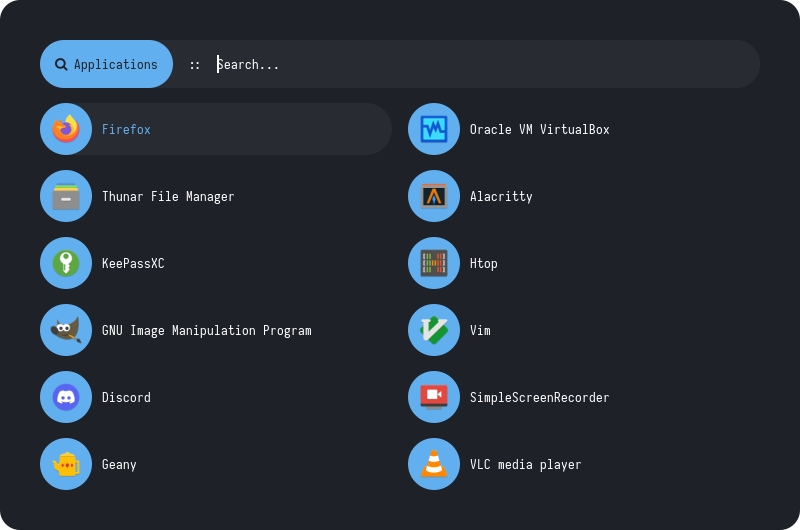
Task: Click the Oracle VM VirtualBox icon
Action: point(434,129)
